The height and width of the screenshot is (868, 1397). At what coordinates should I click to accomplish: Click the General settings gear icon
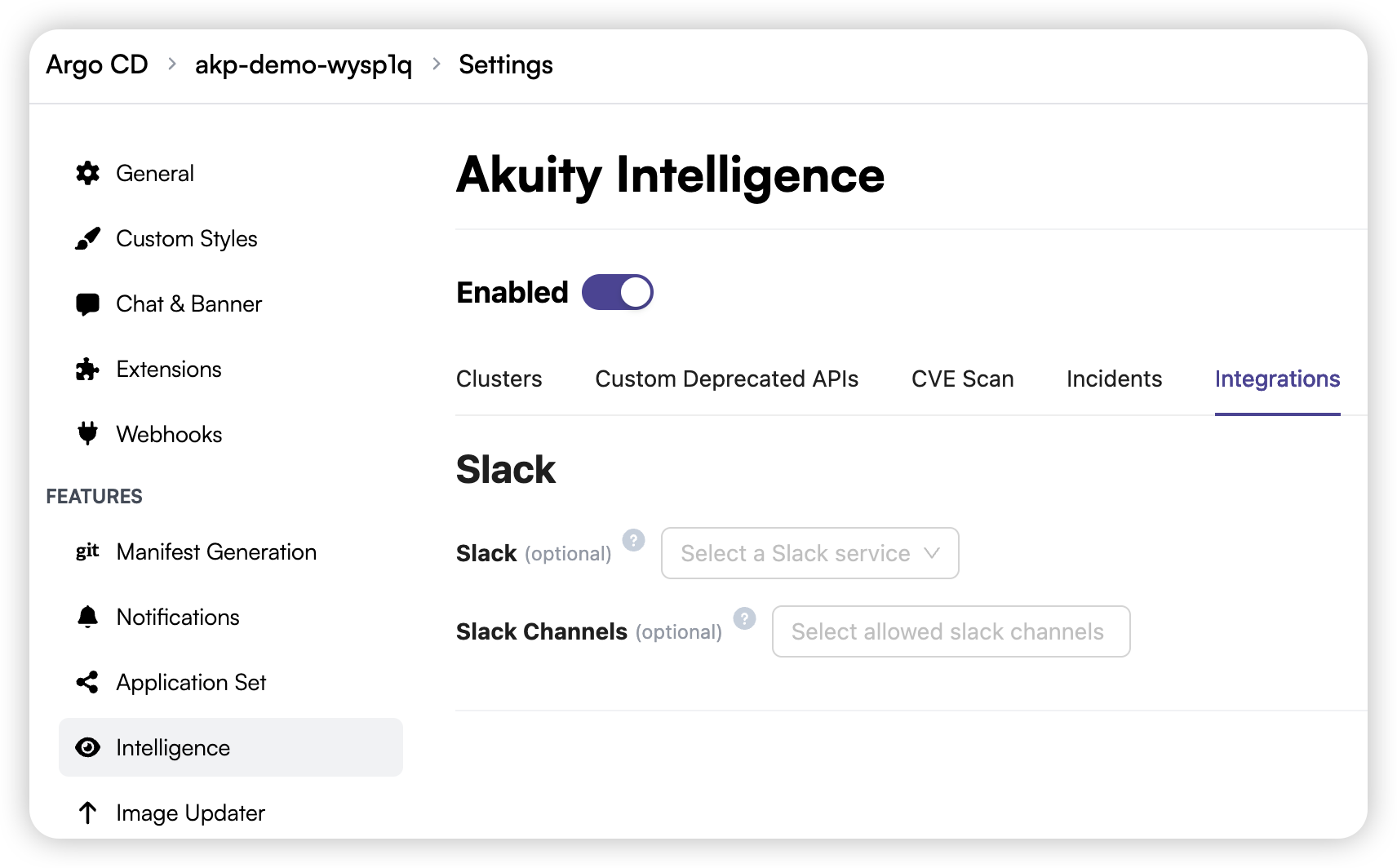click(87, 173)
